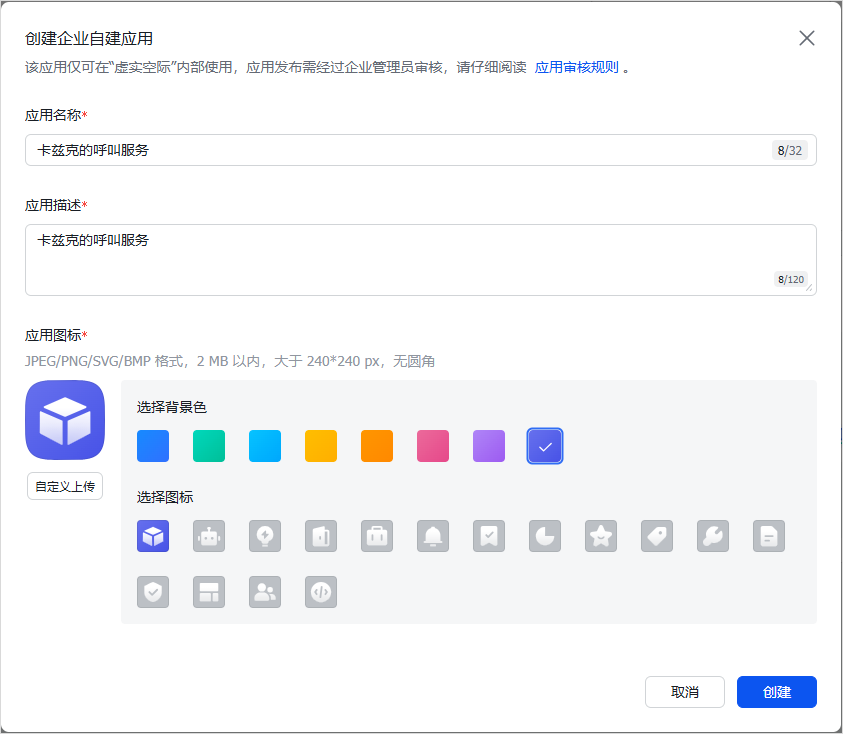This screenshot has height=734, width=843.
Task: Click the 取消 button
Action: 685,691
